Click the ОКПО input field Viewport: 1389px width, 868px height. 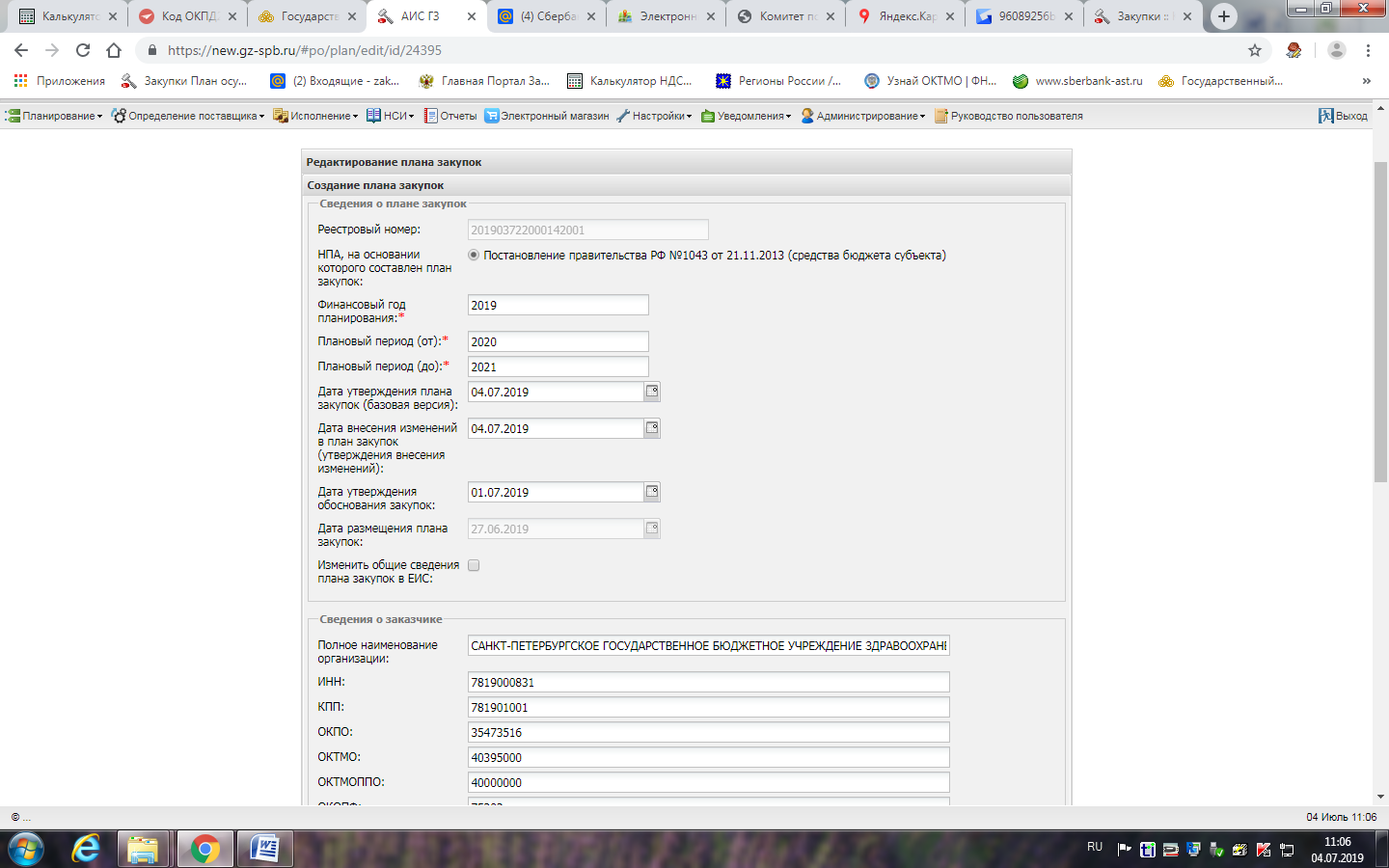(709, 732)
